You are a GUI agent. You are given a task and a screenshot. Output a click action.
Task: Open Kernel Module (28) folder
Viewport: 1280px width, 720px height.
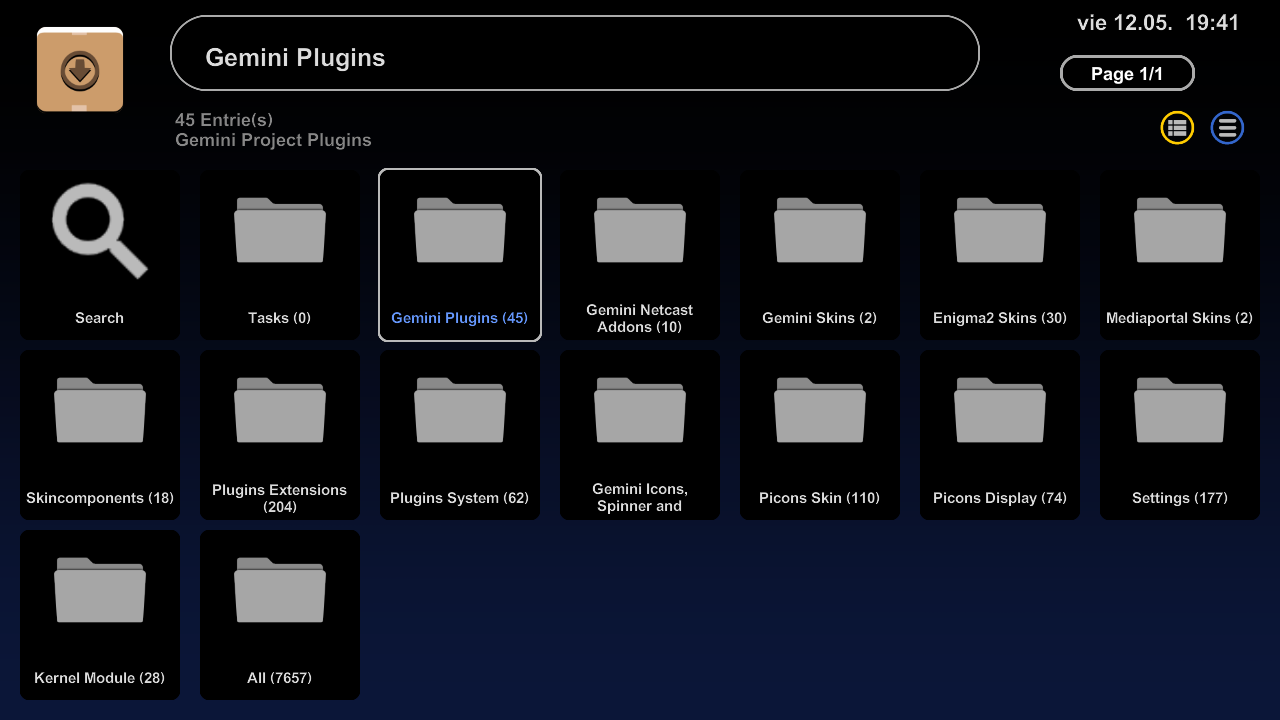(x=100, y=615)
